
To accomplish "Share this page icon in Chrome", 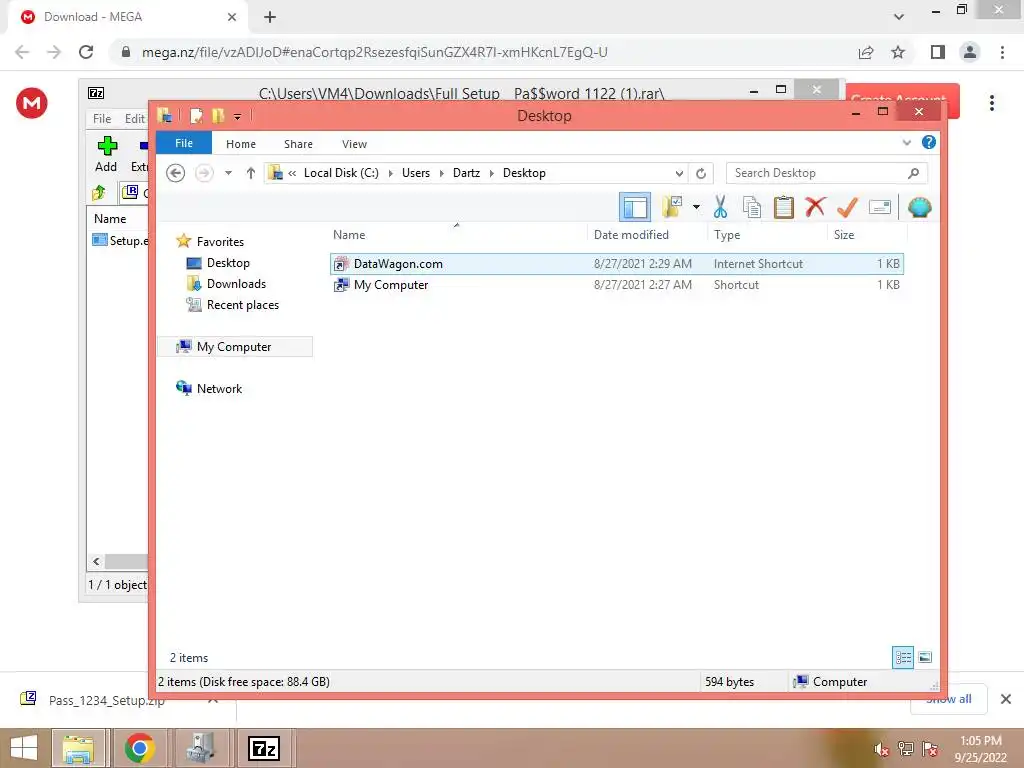I will pos(865,52).
